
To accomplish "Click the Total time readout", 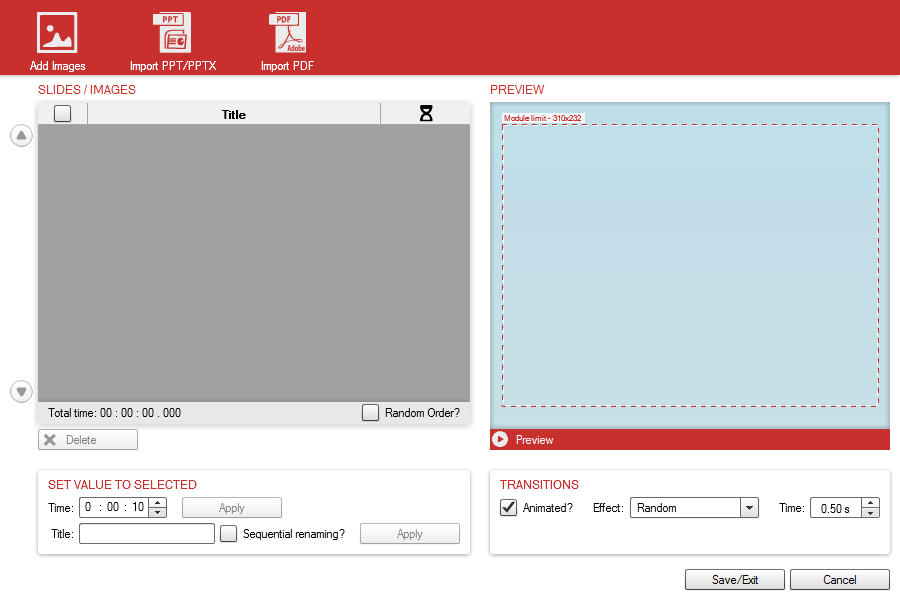I will click(114, 413).
